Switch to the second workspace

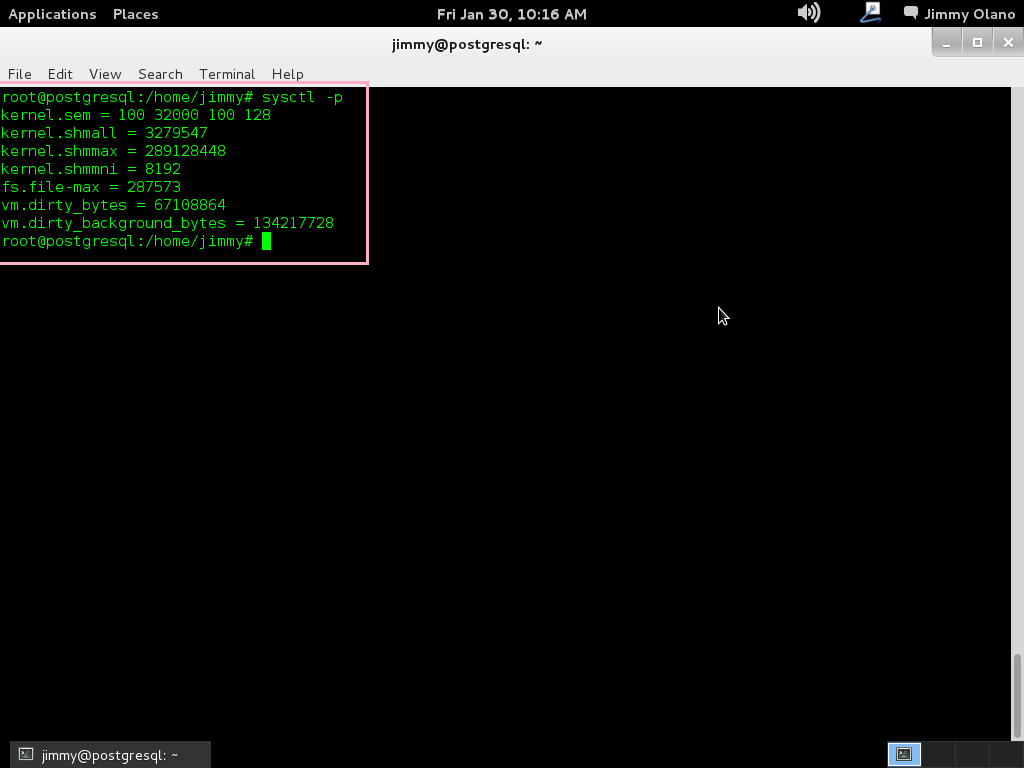[x=937, y=755]
